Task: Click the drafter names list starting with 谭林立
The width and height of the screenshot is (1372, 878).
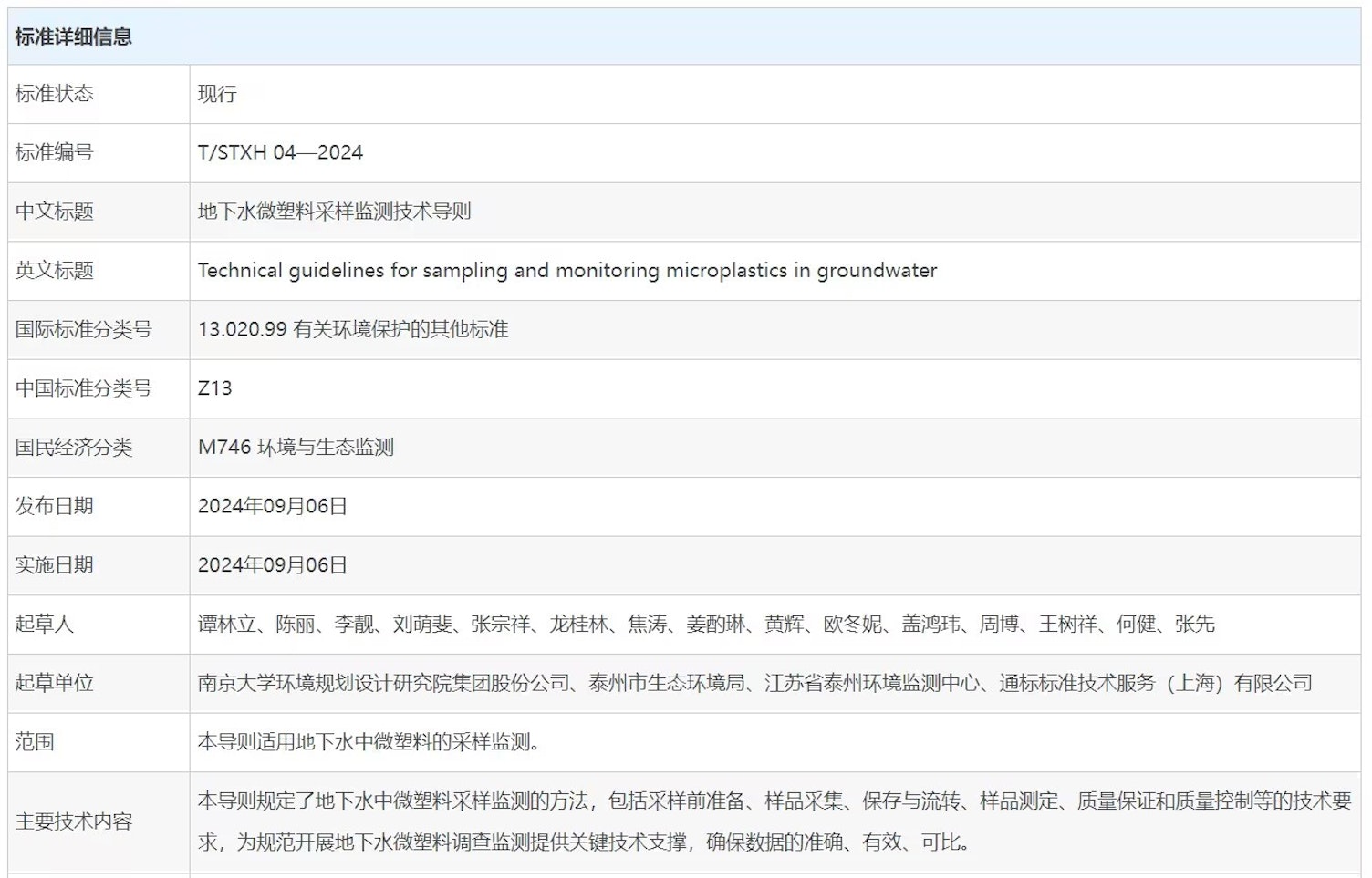Action: coord(705,625)
